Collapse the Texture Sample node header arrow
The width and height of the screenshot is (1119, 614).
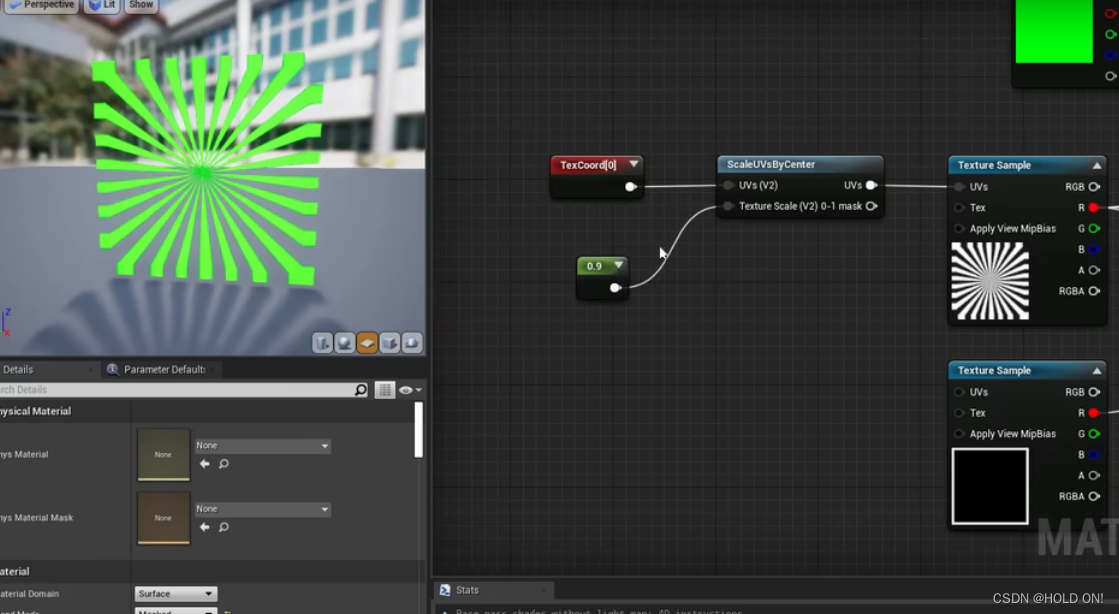point(1098,165)
